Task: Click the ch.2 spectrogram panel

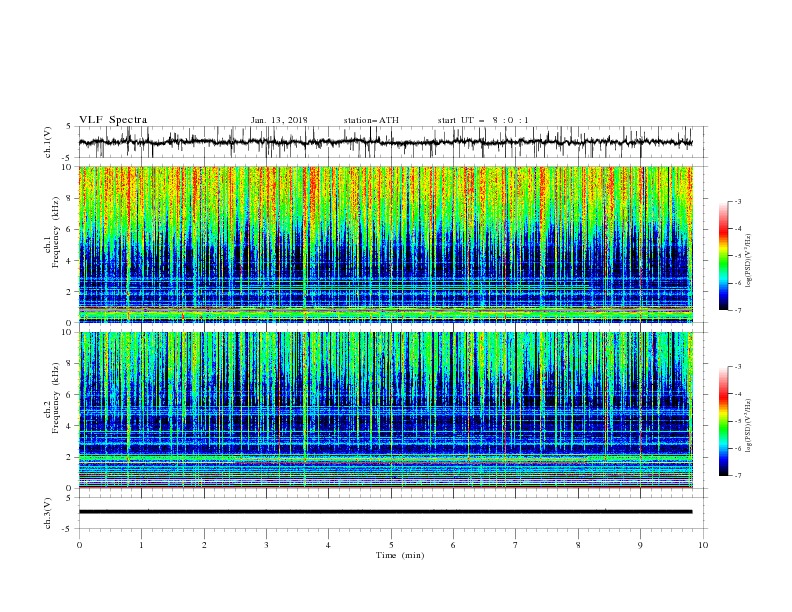Action: pyautogui.click(x=386, y=410)
